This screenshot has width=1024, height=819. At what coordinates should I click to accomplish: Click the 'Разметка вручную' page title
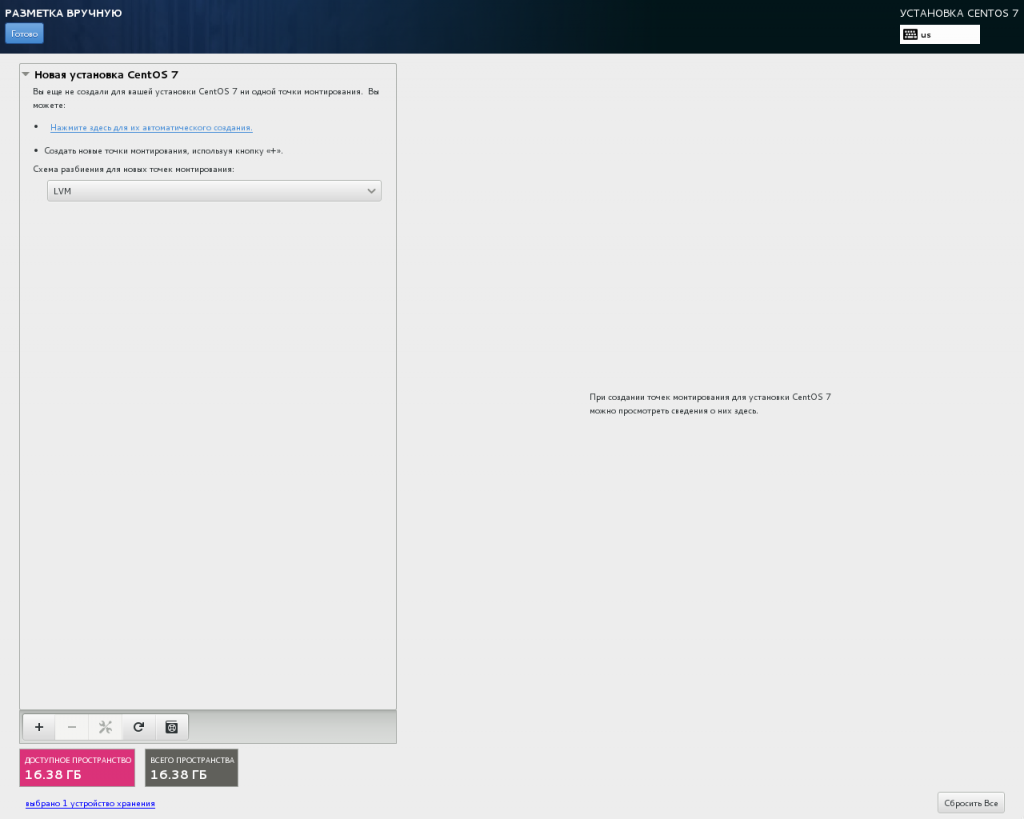click(63, 13)
